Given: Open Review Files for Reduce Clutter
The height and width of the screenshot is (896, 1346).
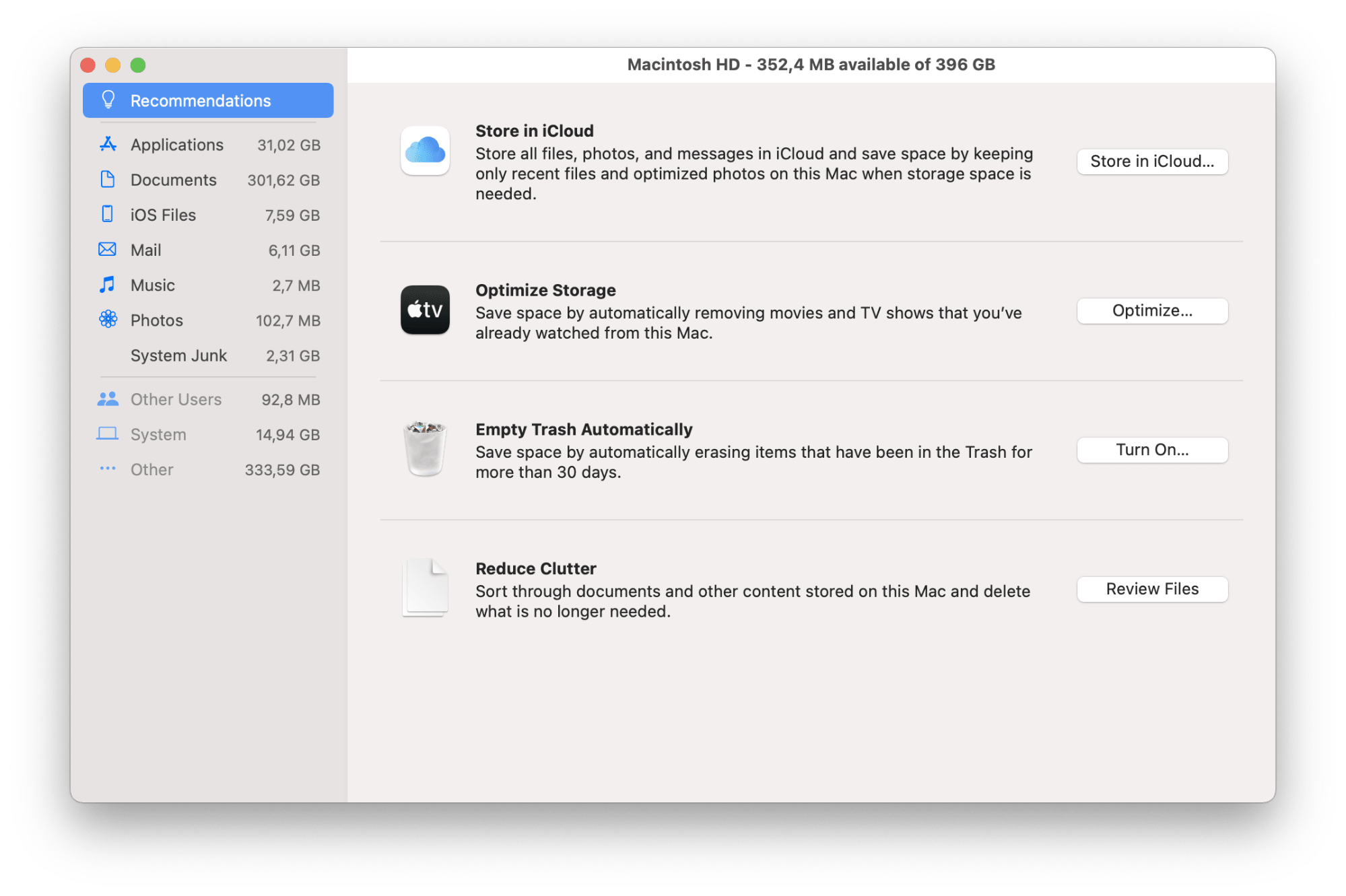Looking at the screenshot, I should (x=1152, y=588).
